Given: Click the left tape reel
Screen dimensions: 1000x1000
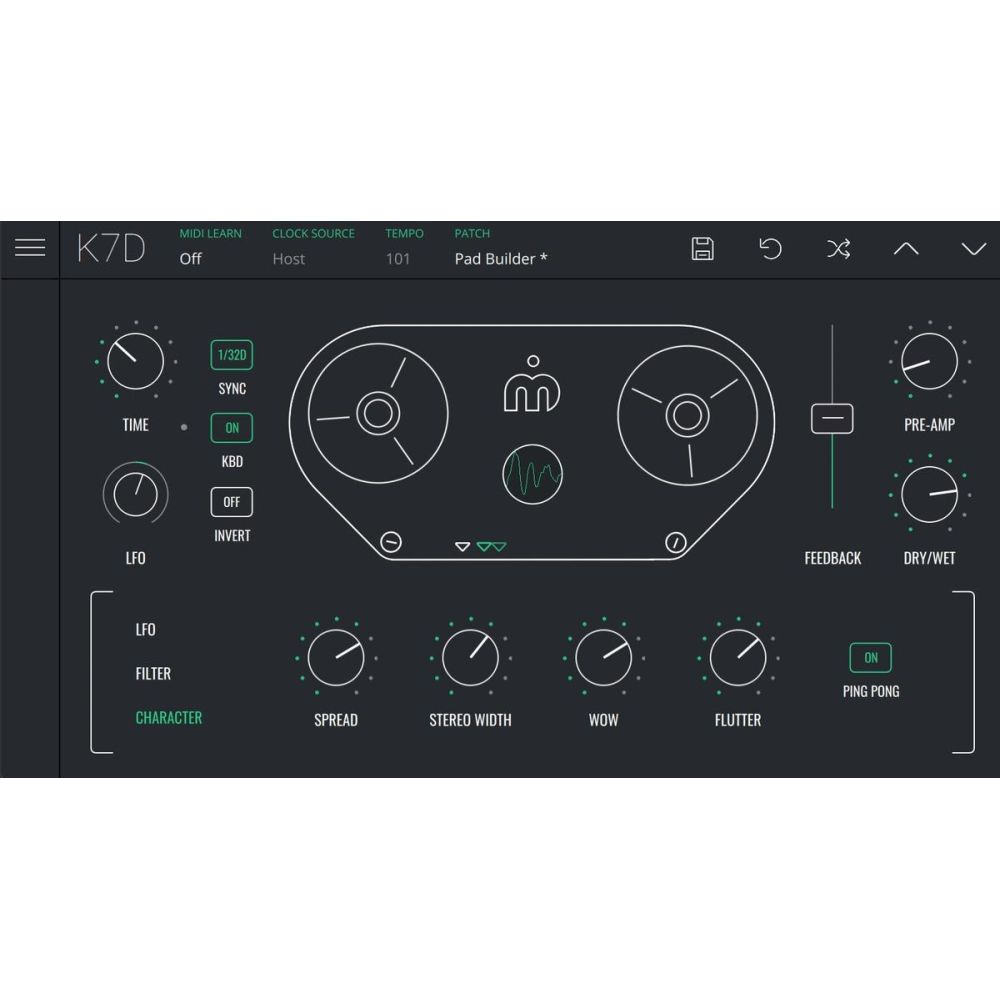Looking at the screenshot, I should (378, 413).
